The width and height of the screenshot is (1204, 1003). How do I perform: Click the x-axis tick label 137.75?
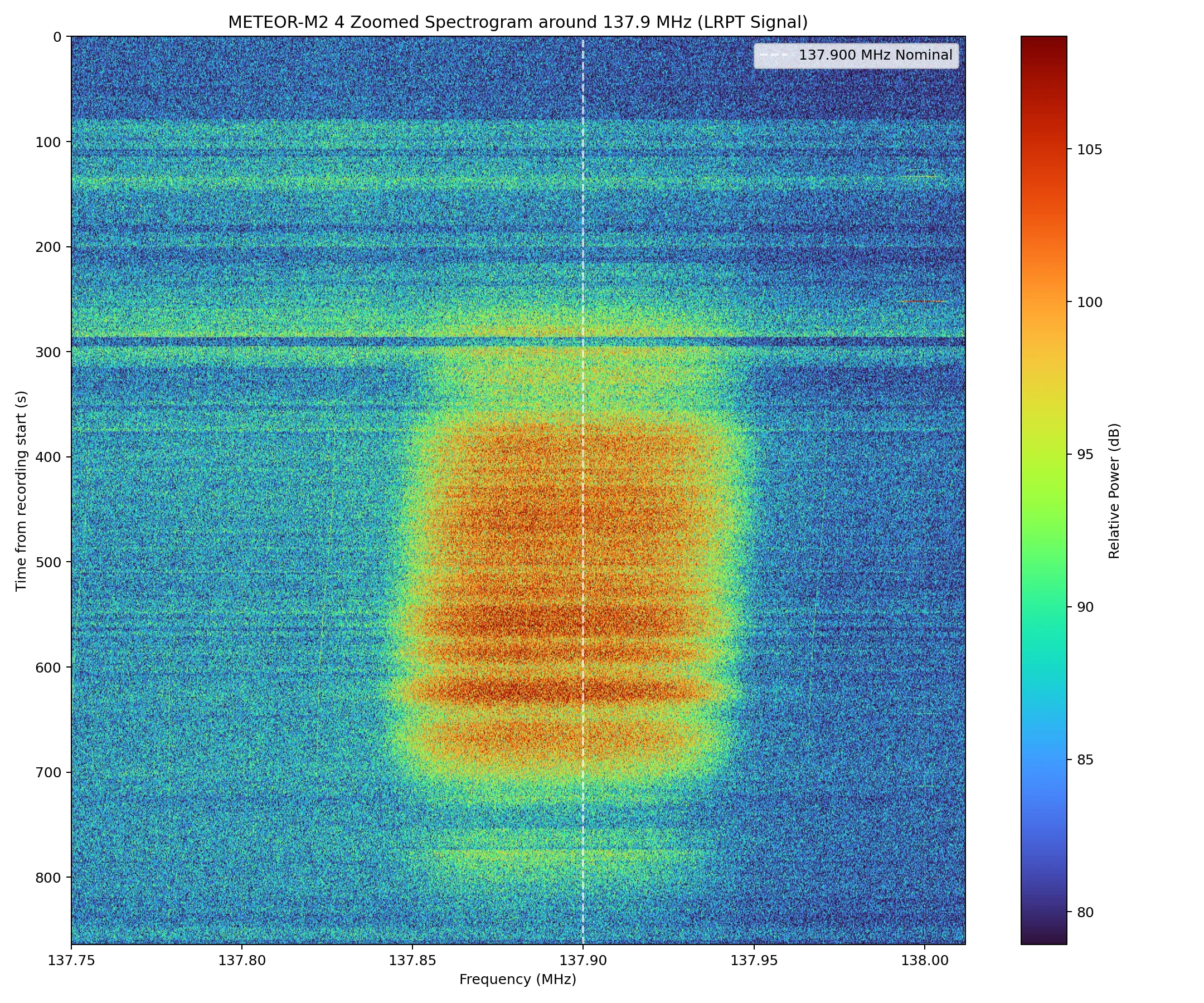[71, 961]
